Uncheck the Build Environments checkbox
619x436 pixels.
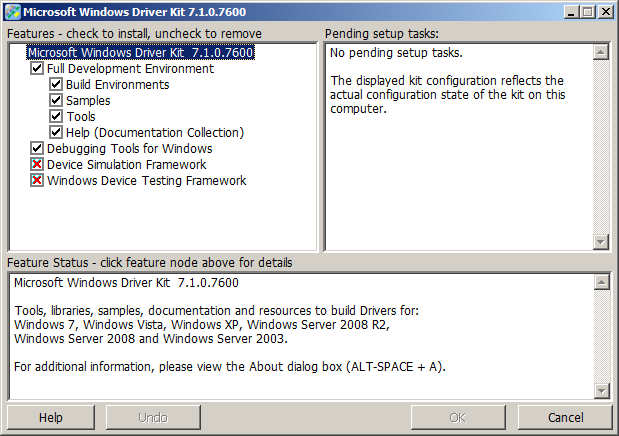(56, 84)
